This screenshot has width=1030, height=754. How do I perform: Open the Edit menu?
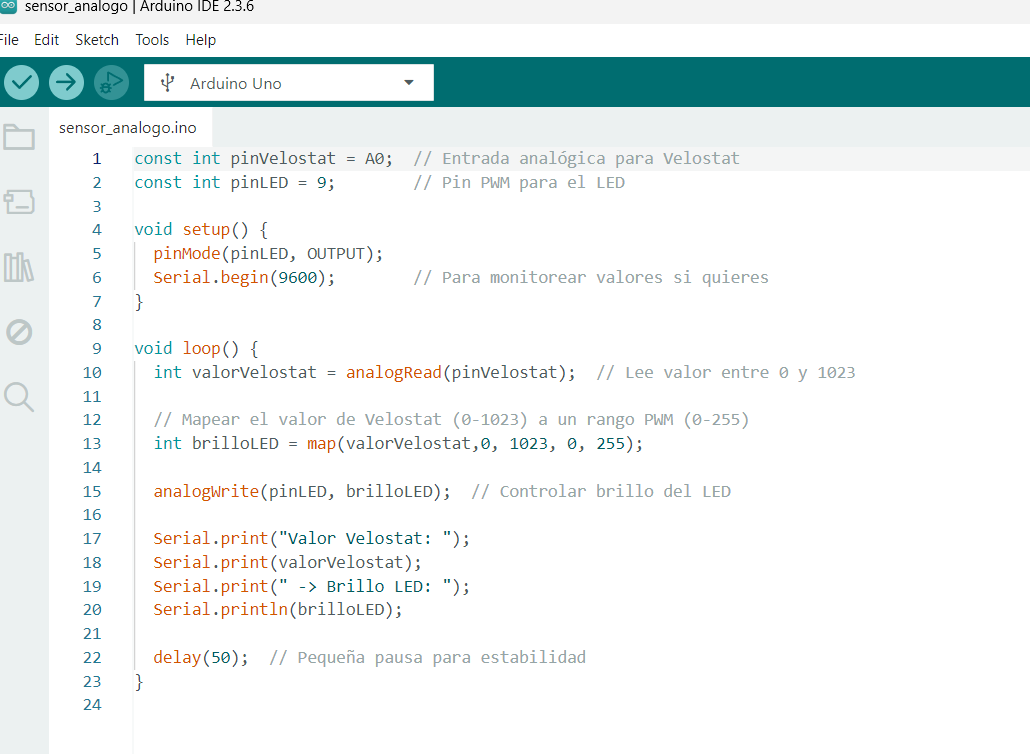(x=46, y=40)
